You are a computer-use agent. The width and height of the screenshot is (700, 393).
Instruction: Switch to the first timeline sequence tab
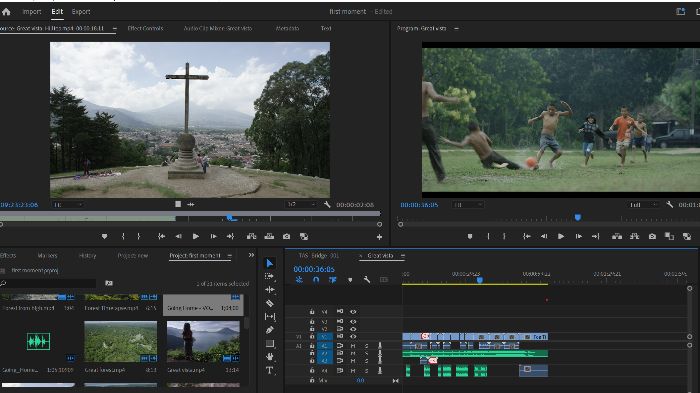(x=319, y=255)
